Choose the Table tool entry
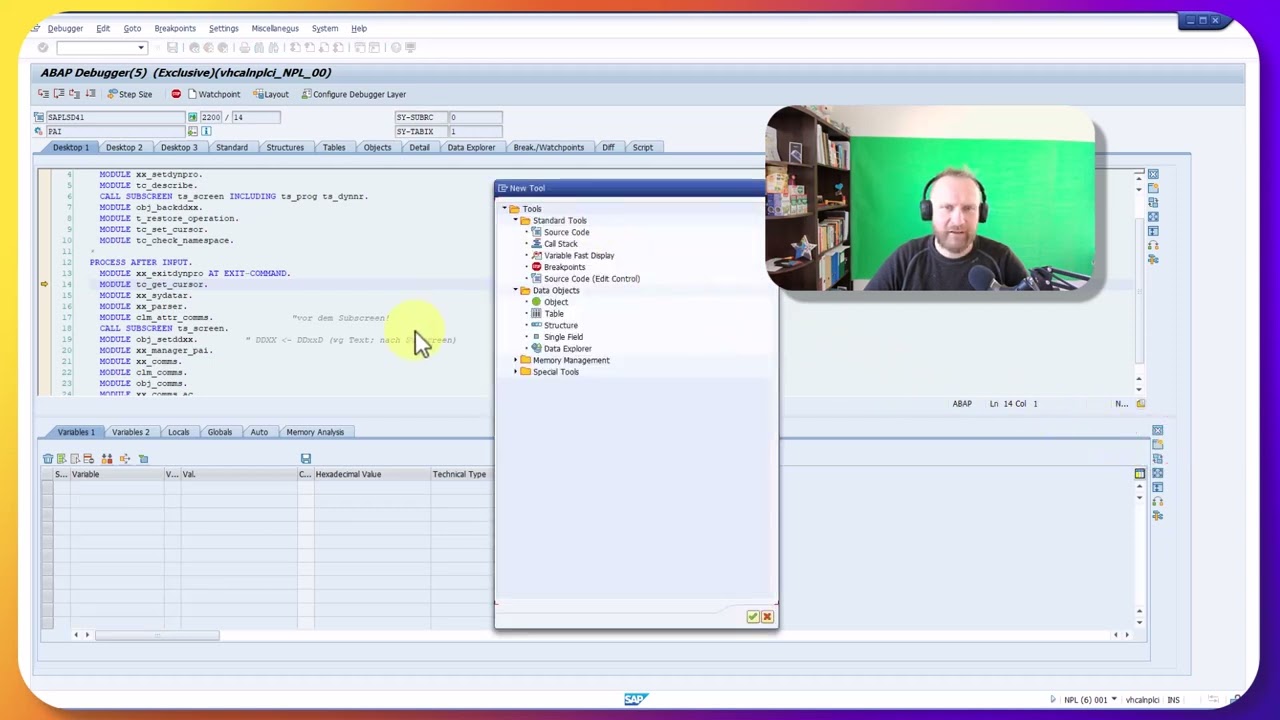Image resolution: width=1280 pixels, height=720 pixels. [x=553, y=314]
